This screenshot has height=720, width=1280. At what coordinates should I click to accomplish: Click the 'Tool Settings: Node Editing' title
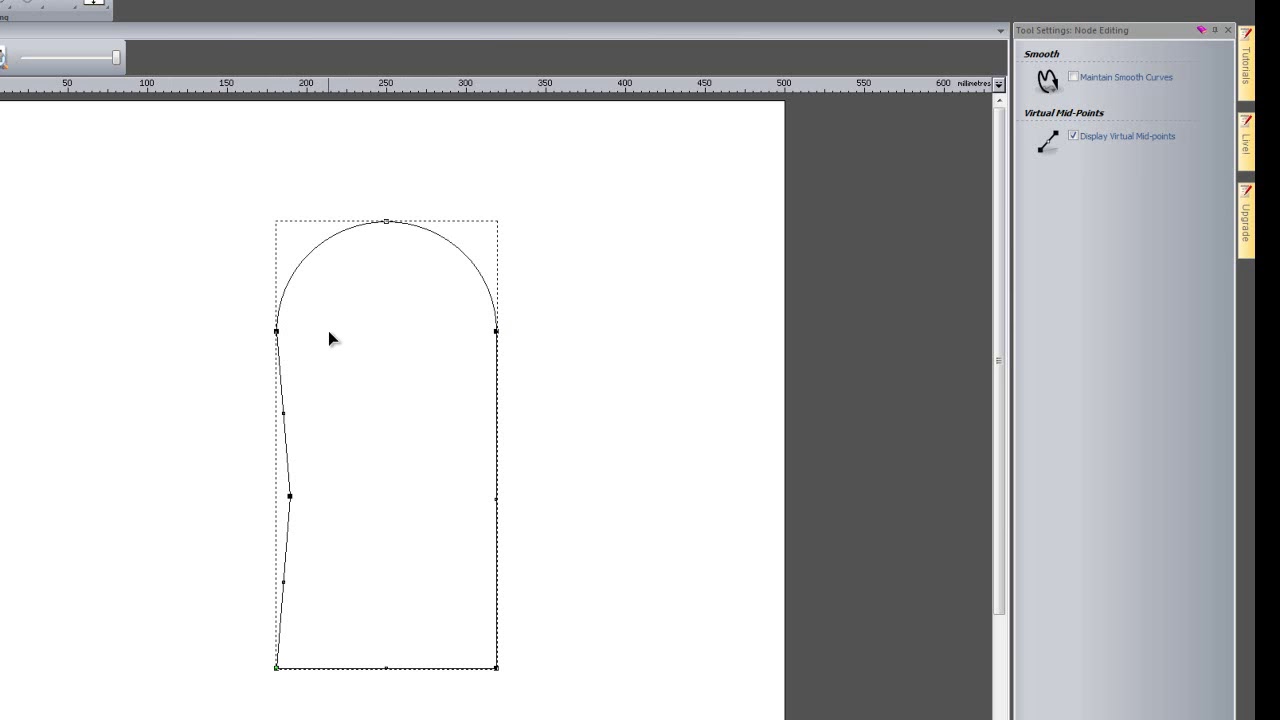coord(1072,30)
